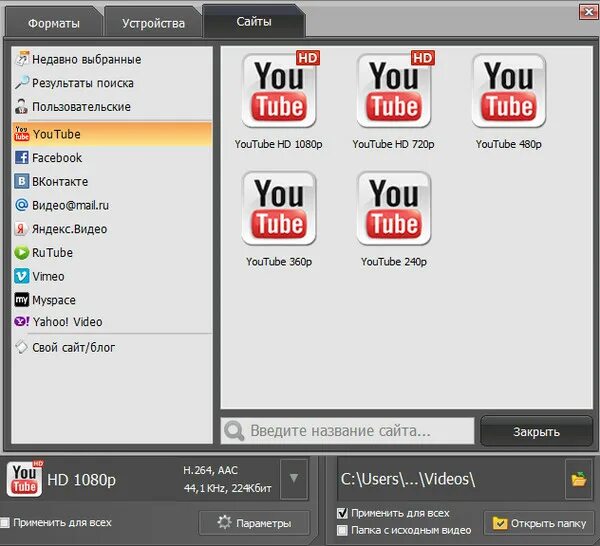
Task: Switch to the Форматы tab
Action: coord(54,23)
